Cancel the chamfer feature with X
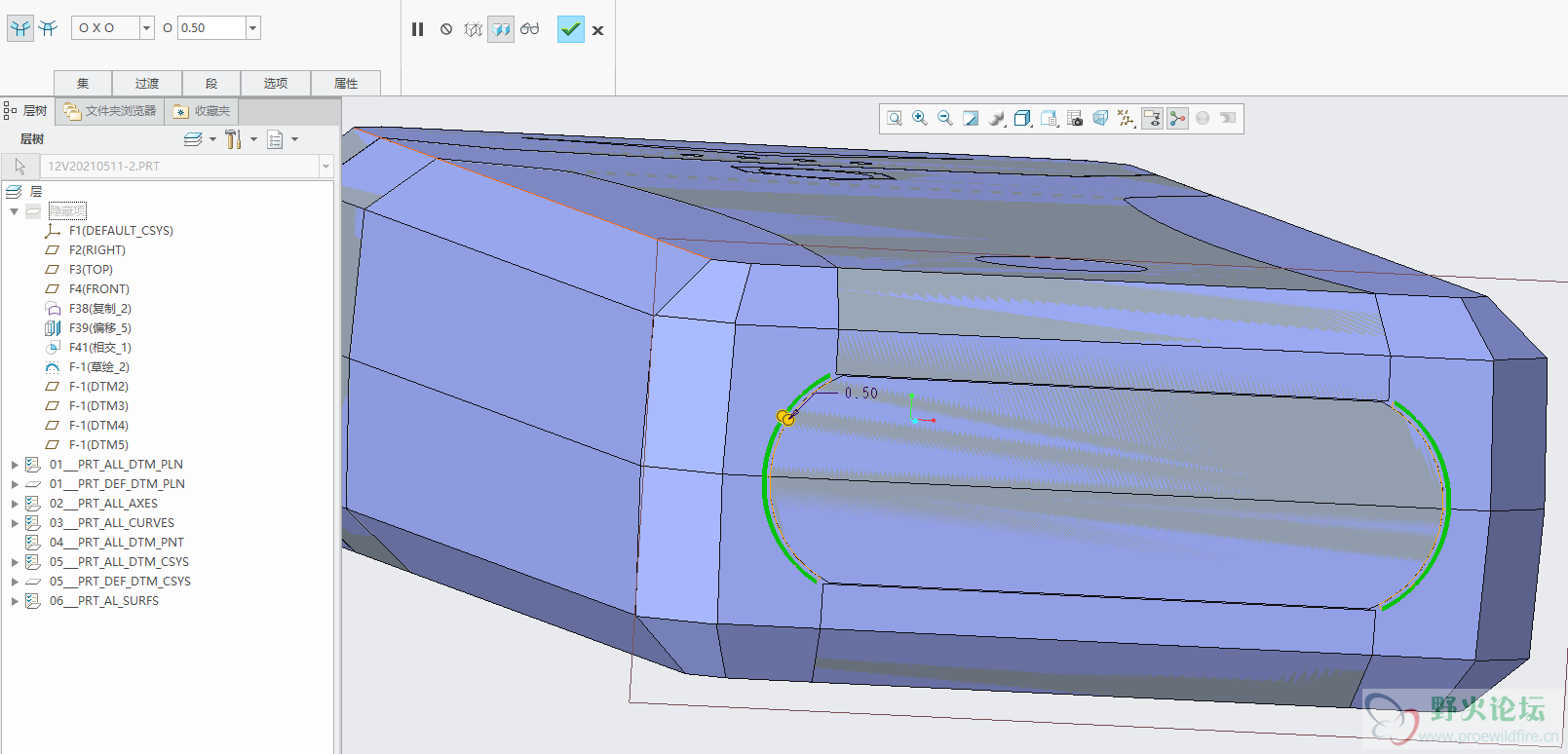This screenshot has height=754, width=1568. click(598, 30)
